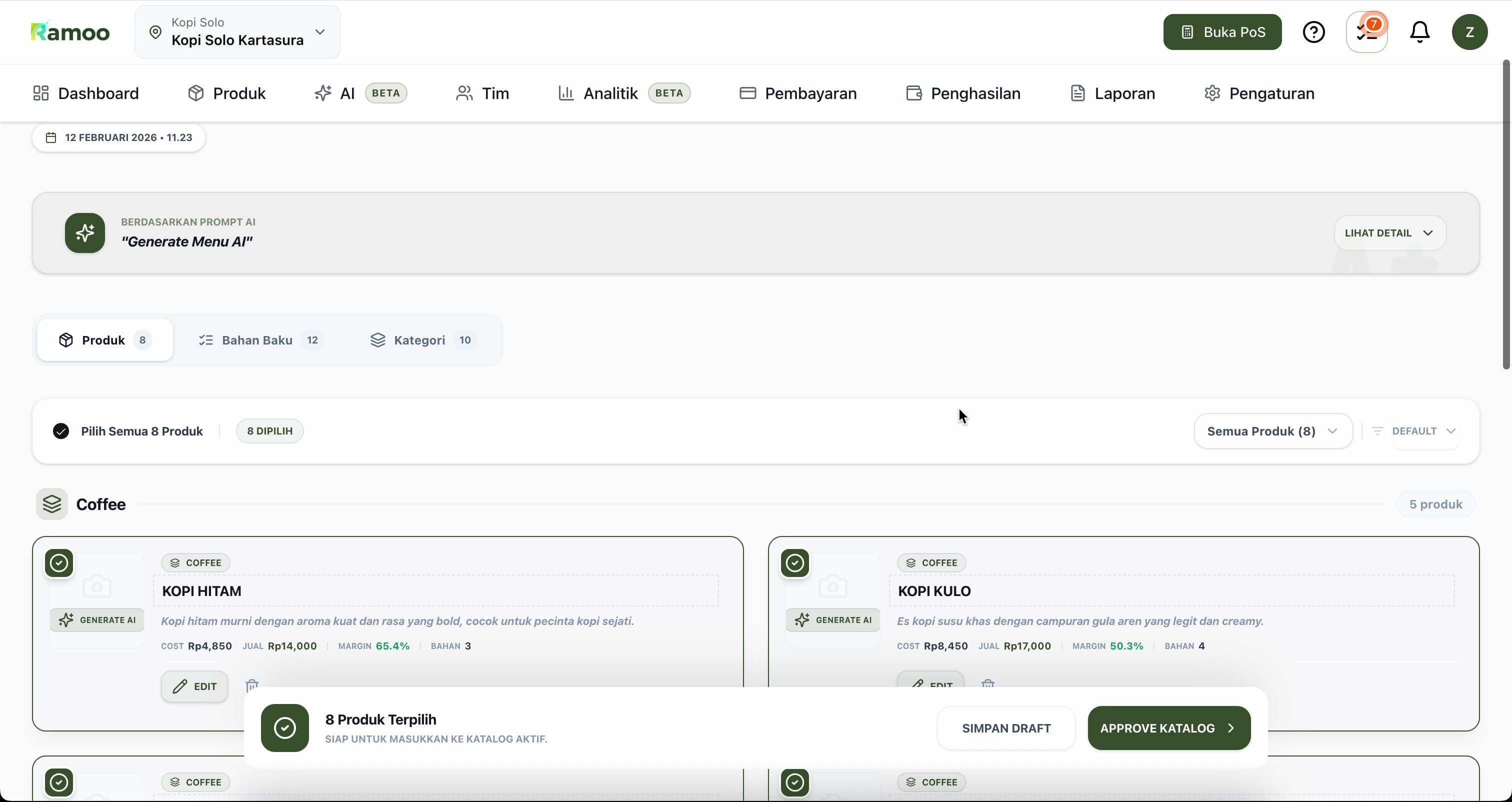Click the Simpan Draft button
This screenshot has height=802, width=1512.
tap(1006, 728)
